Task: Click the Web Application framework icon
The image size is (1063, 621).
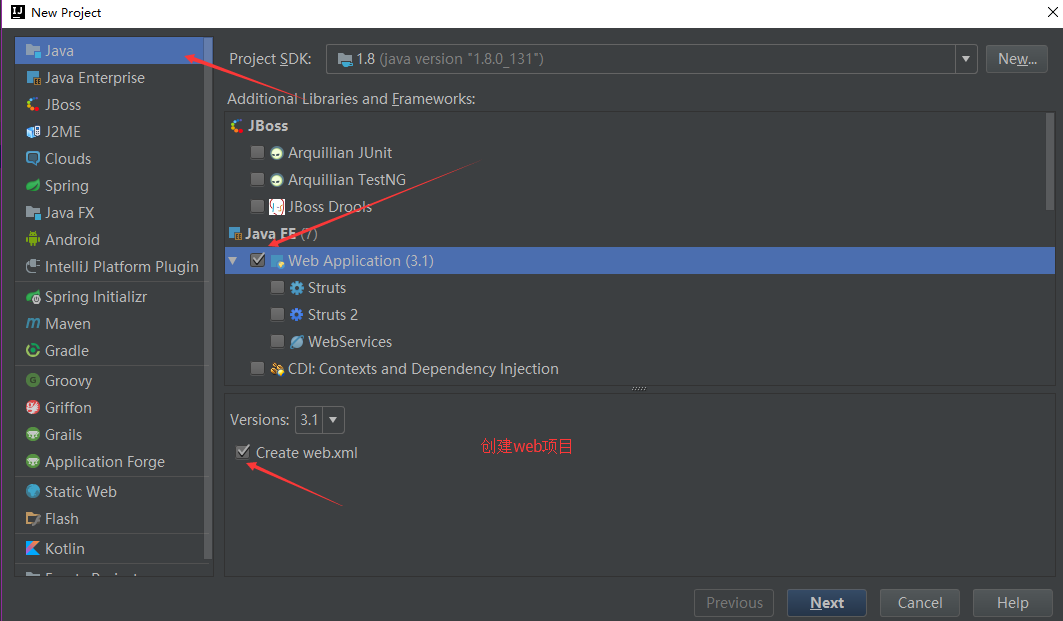Action: pos(277,261)
